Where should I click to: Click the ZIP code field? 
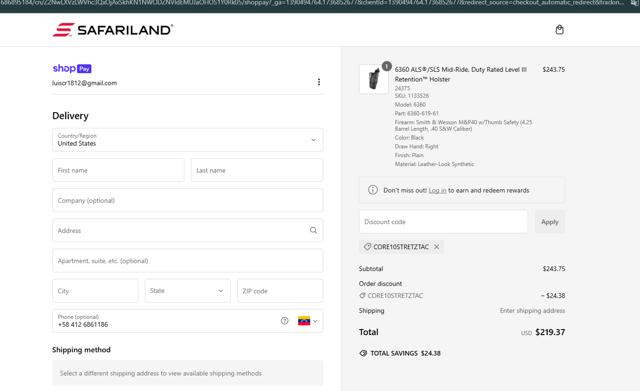click(280, 291)
